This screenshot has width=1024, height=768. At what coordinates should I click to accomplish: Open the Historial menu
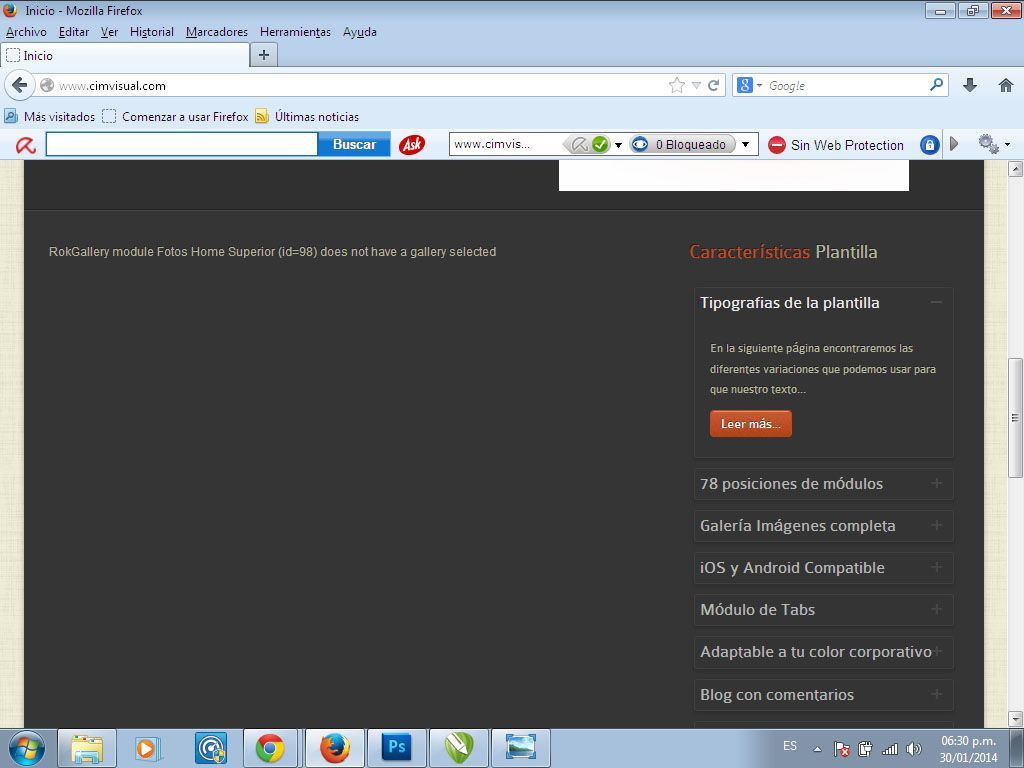(152, 32)
